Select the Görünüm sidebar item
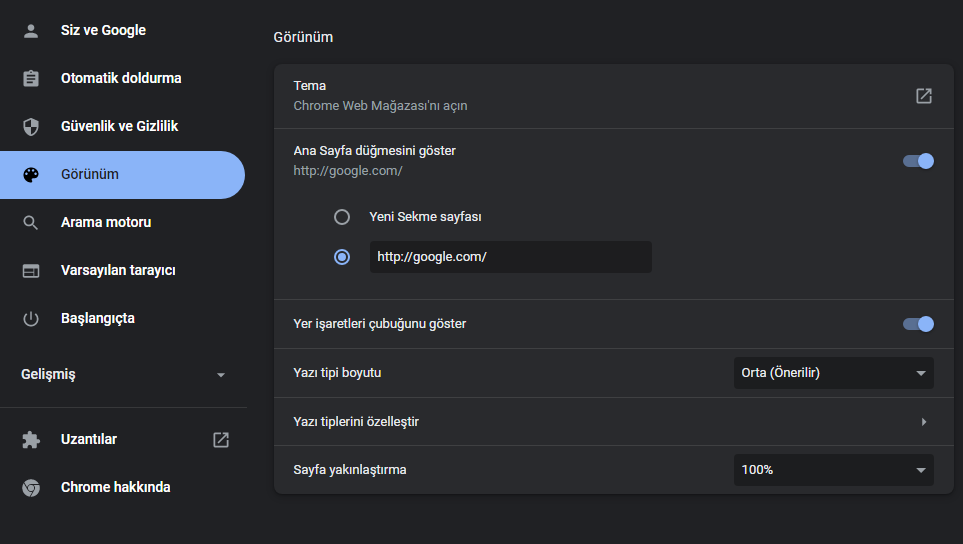Screen dimensions: 963x544 (122, 174)
